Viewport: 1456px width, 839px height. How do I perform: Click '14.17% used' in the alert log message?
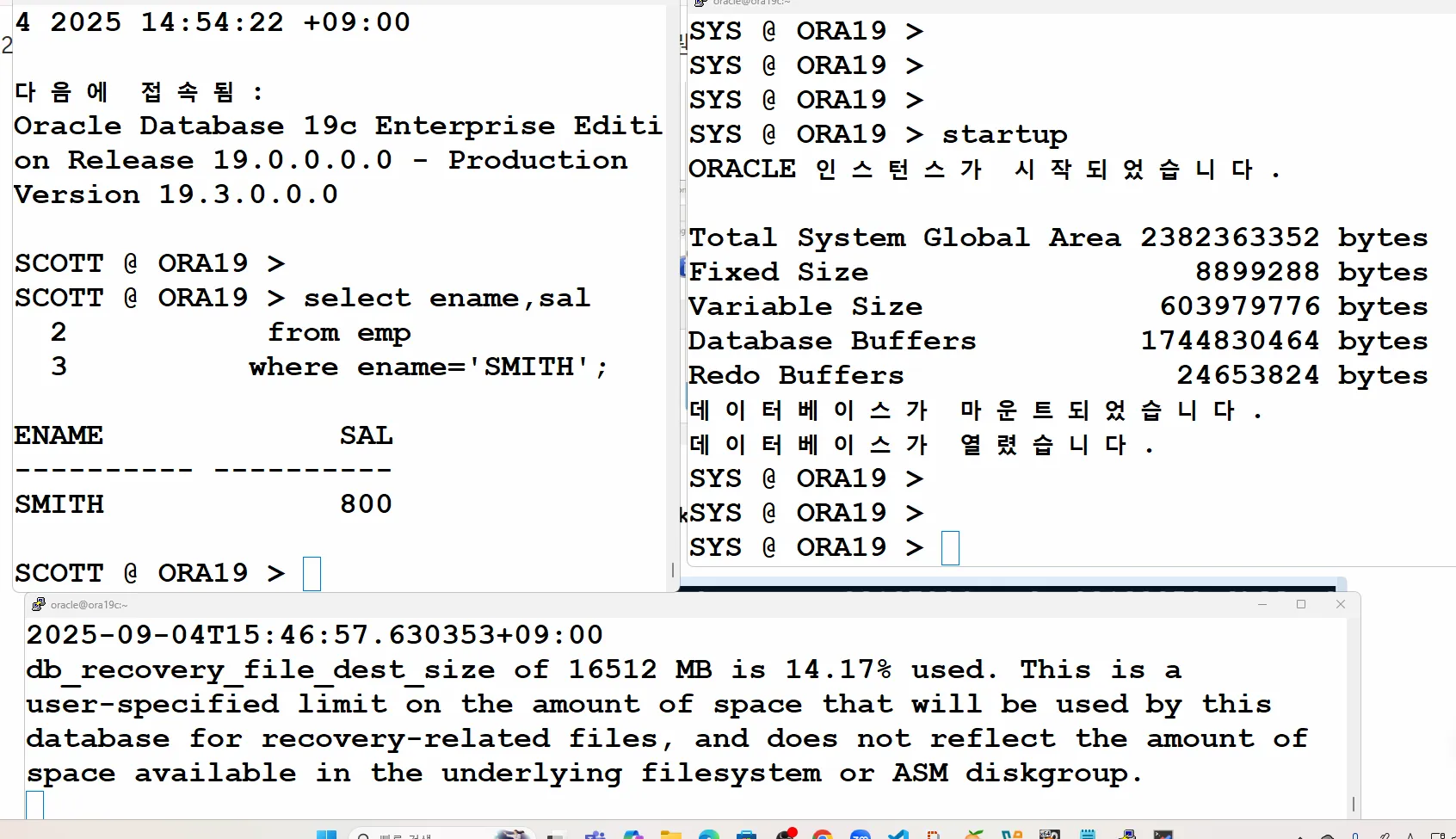(885, 669)
